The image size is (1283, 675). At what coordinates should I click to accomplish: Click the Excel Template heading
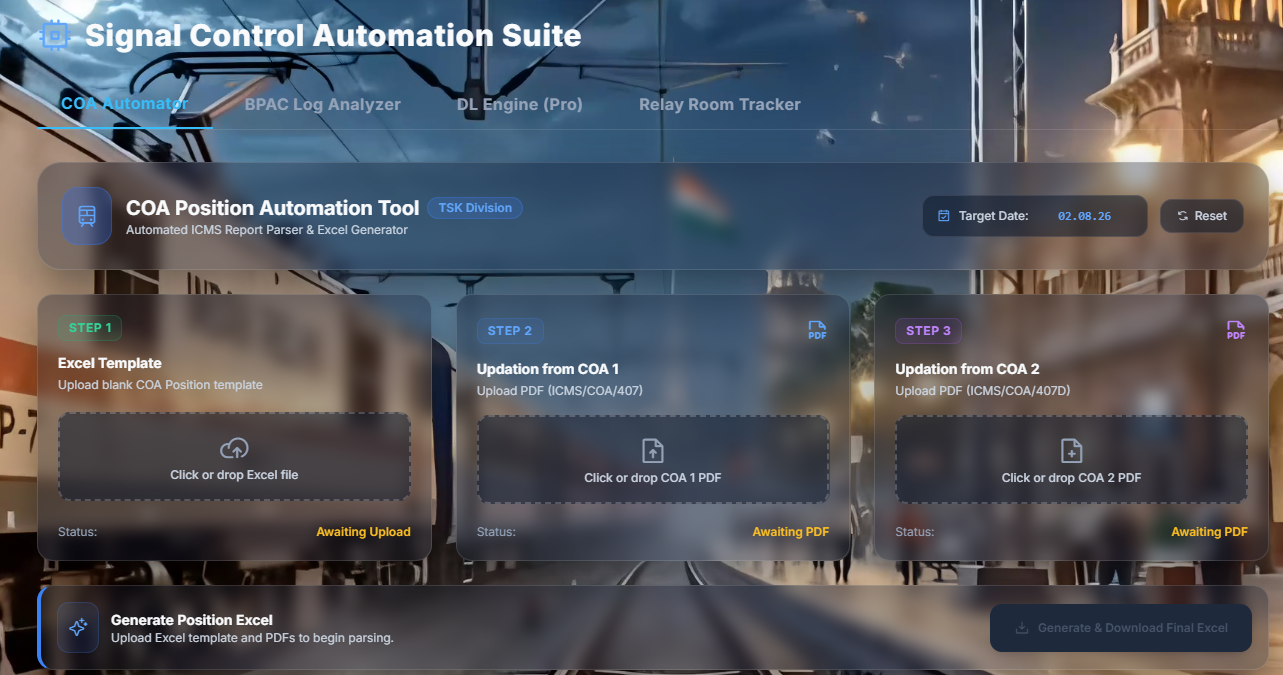110,363
